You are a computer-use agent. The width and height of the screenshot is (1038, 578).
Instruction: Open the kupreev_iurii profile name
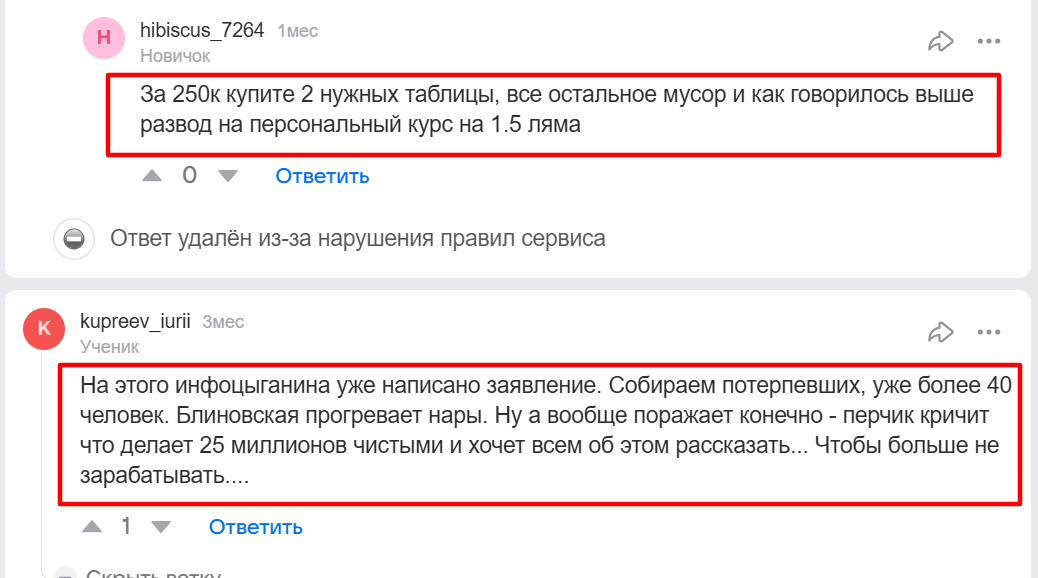[136, 322]
